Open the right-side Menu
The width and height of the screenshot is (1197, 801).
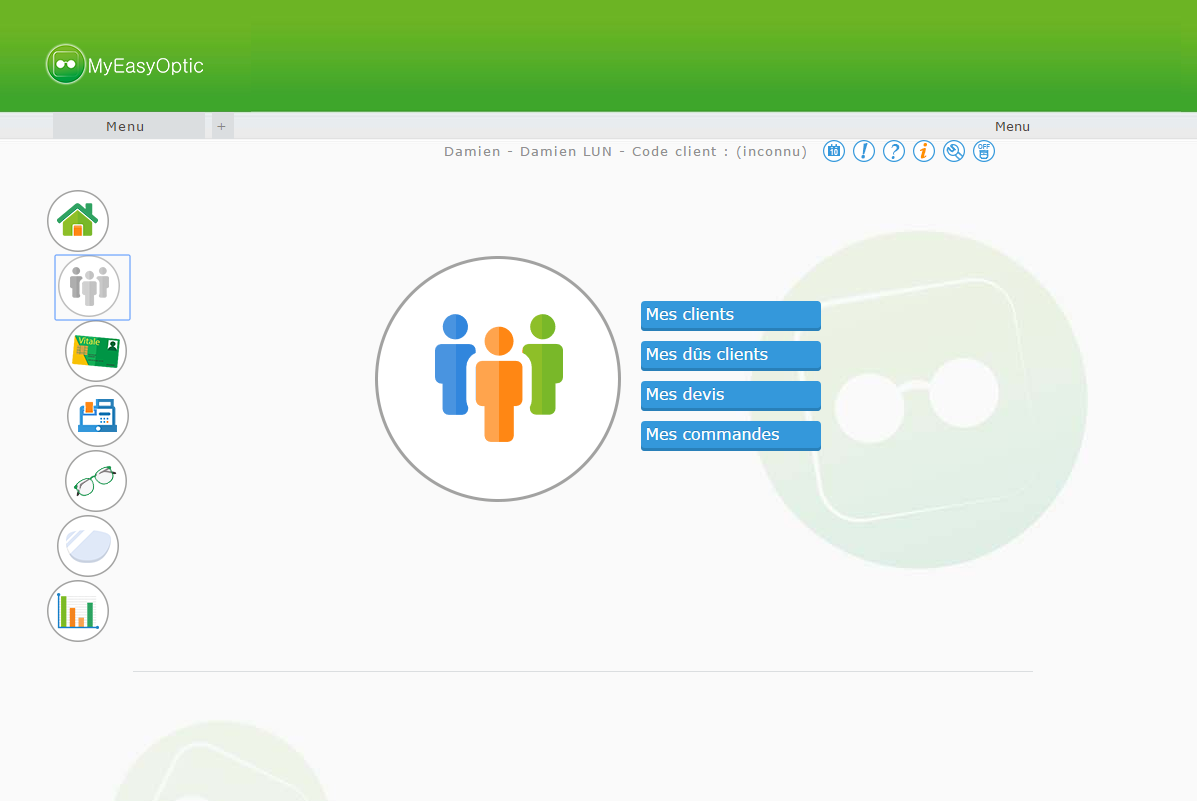click(x=1012, y=126)
